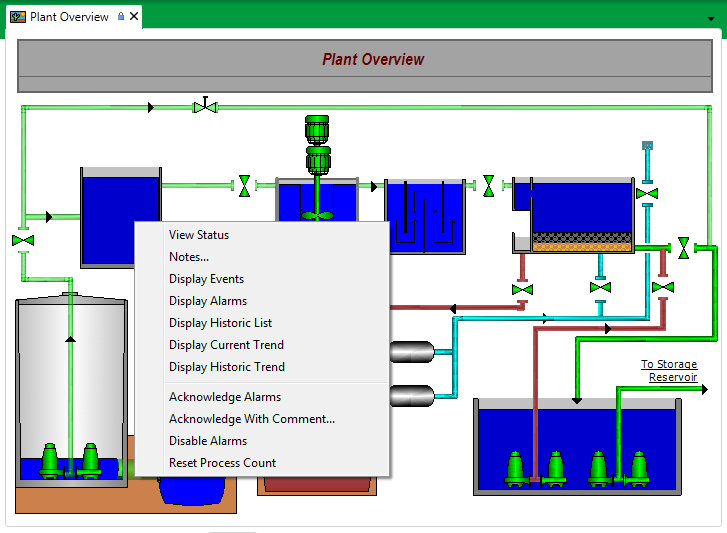727x533 pixels.
Task: Click the Plant Overview tab label
Action: tap(69, 17)
